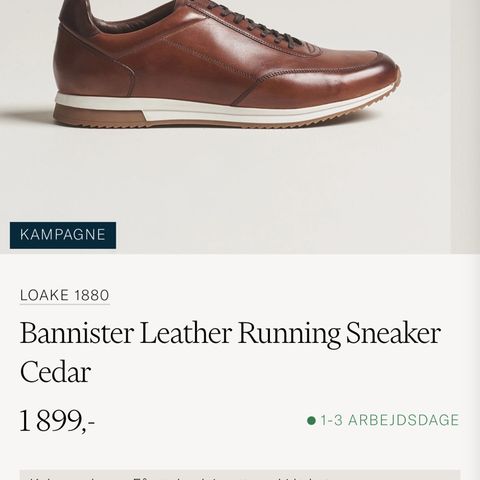The image size is (480, 480).
Task: Click the 1-3 ARBEJDSDAGE delivery status
Action: [389, 420]
